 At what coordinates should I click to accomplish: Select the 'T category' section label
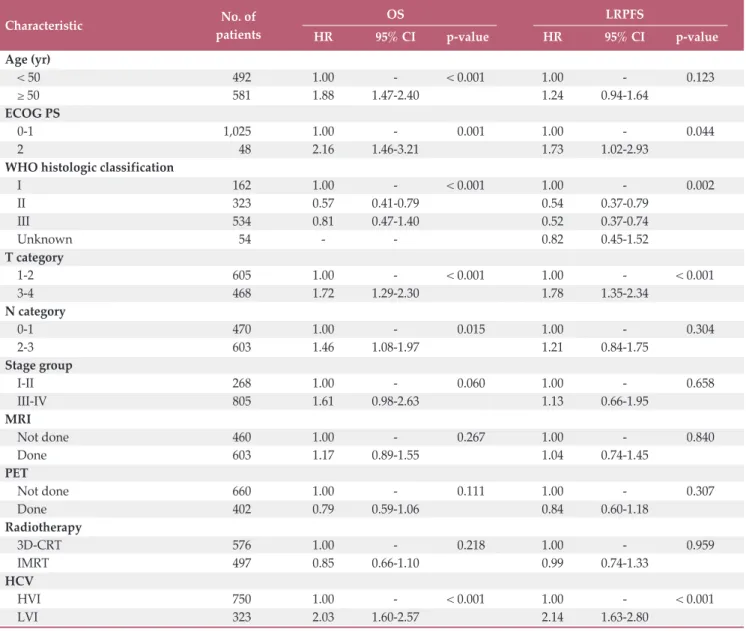(x=34, y=257)
